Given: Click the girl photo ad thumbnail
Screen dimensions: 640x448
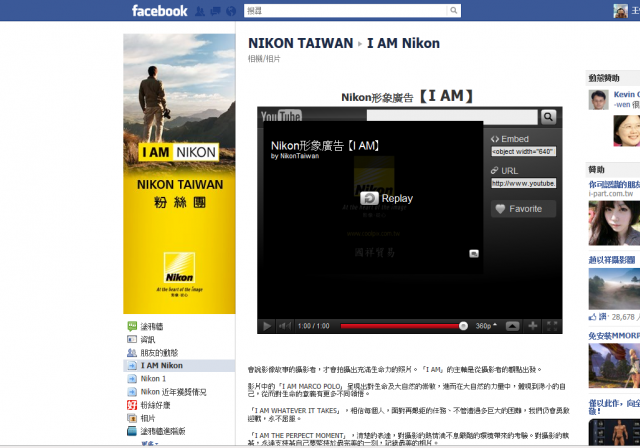Looking at the screenshot, I should (614, 223).
